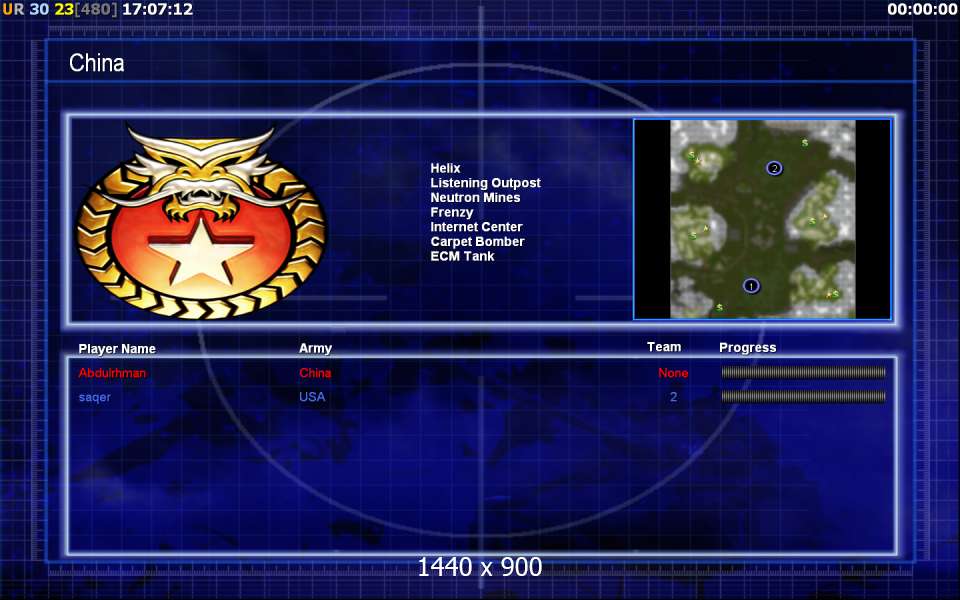960x600 pixels.
Task: Click the ECM Tank entry
Action: coord(462,257)
